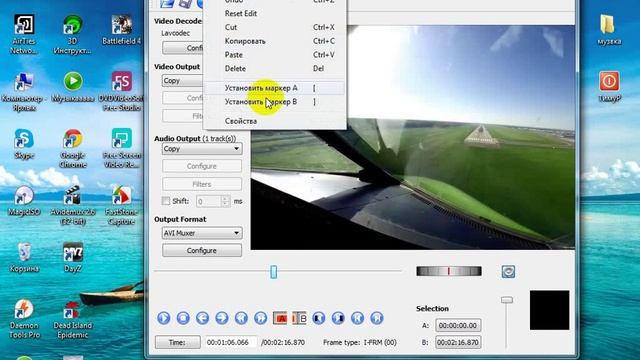The width and height of the screenshot is (640, 360).
Task: Click Configure under Audio Output
Action: tap(202, 166)
